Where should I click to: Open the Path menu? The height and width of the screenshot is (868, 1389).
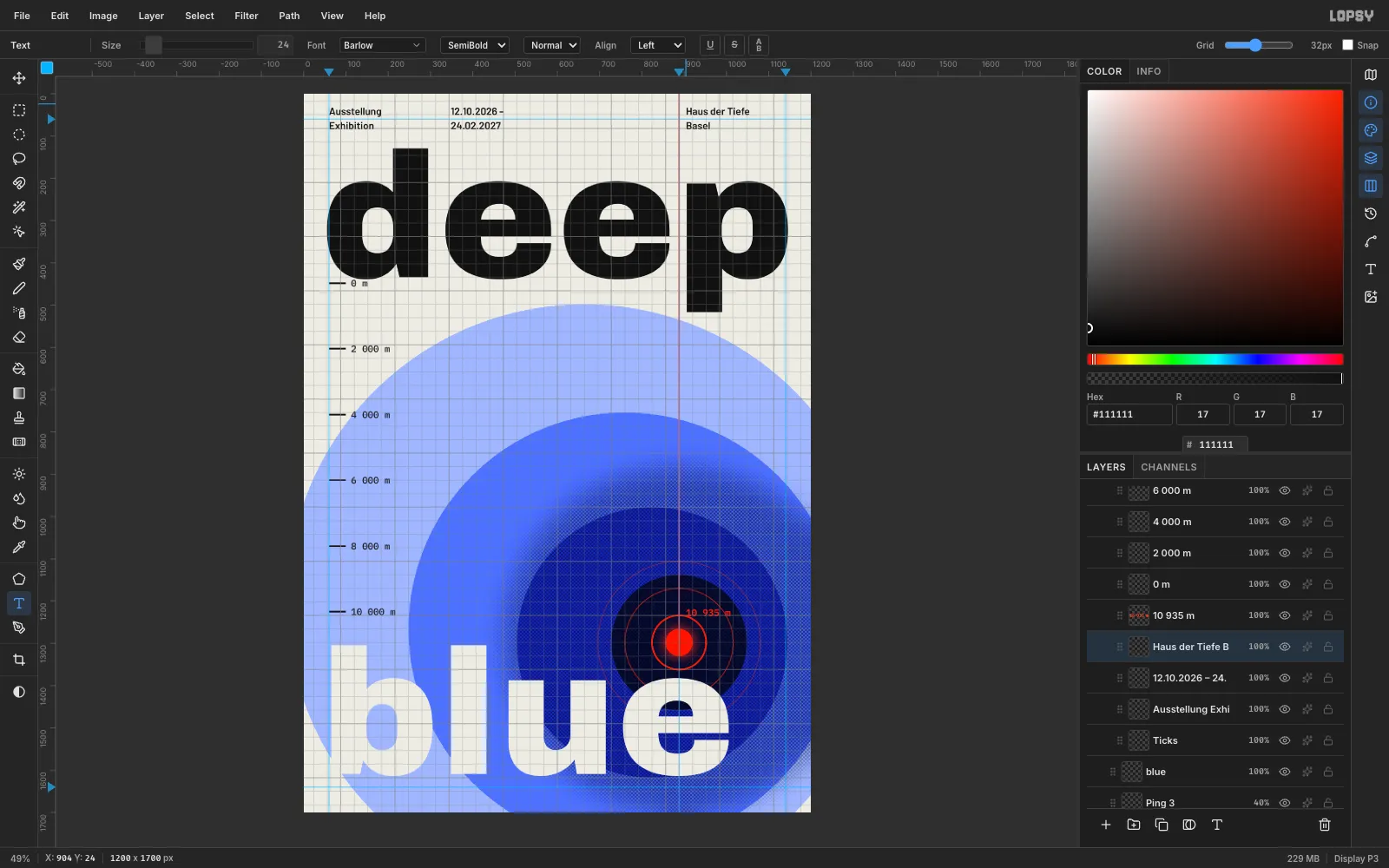click(x=289, y=16)
